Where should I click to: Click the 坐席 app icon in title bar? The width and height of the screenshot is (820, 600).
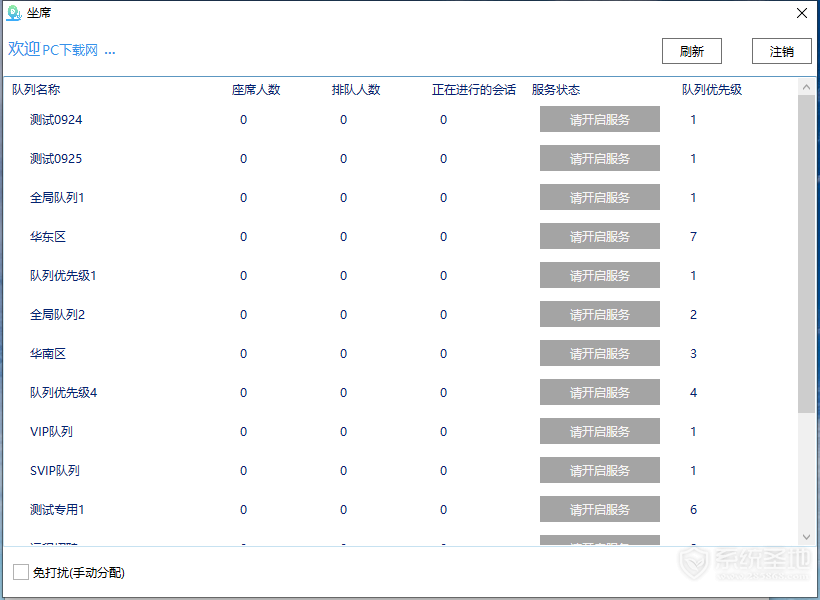tap(14, 13)
